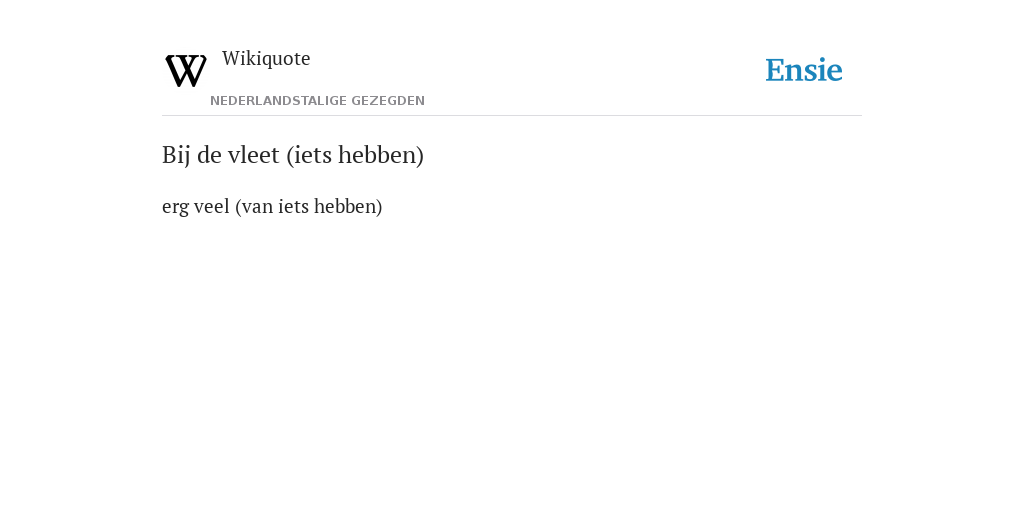
Task: Open the Ensie logo link
Action: pyautogui.click(x=804, y=70)
